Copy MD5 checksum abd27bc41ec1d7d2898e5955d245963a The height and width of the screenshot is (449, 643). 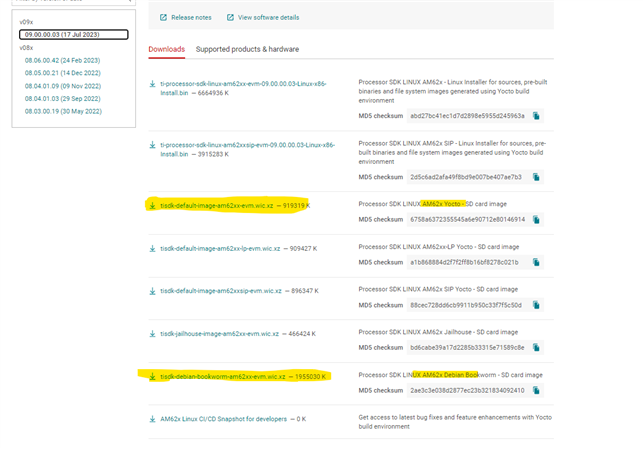[536, 116]
